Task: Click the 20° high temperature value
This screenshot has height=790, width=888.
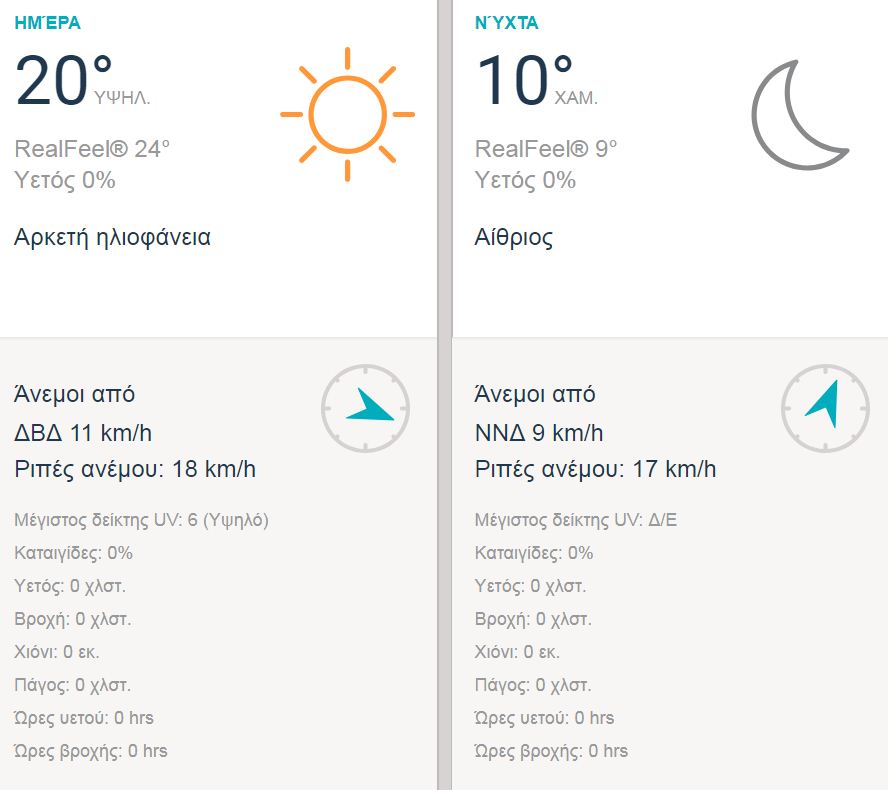Action: [x=64, y=80]
